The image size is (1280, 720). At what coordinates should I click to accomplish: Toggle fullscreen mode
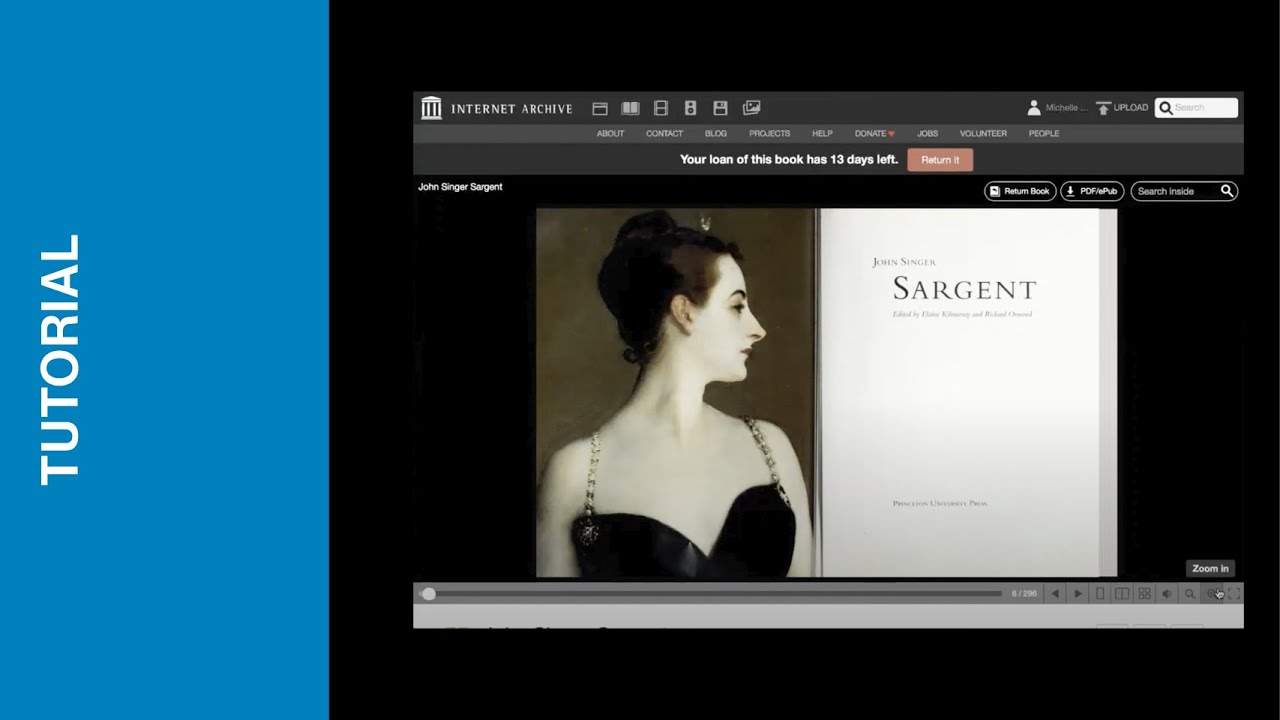click(x=1234, y=594)
